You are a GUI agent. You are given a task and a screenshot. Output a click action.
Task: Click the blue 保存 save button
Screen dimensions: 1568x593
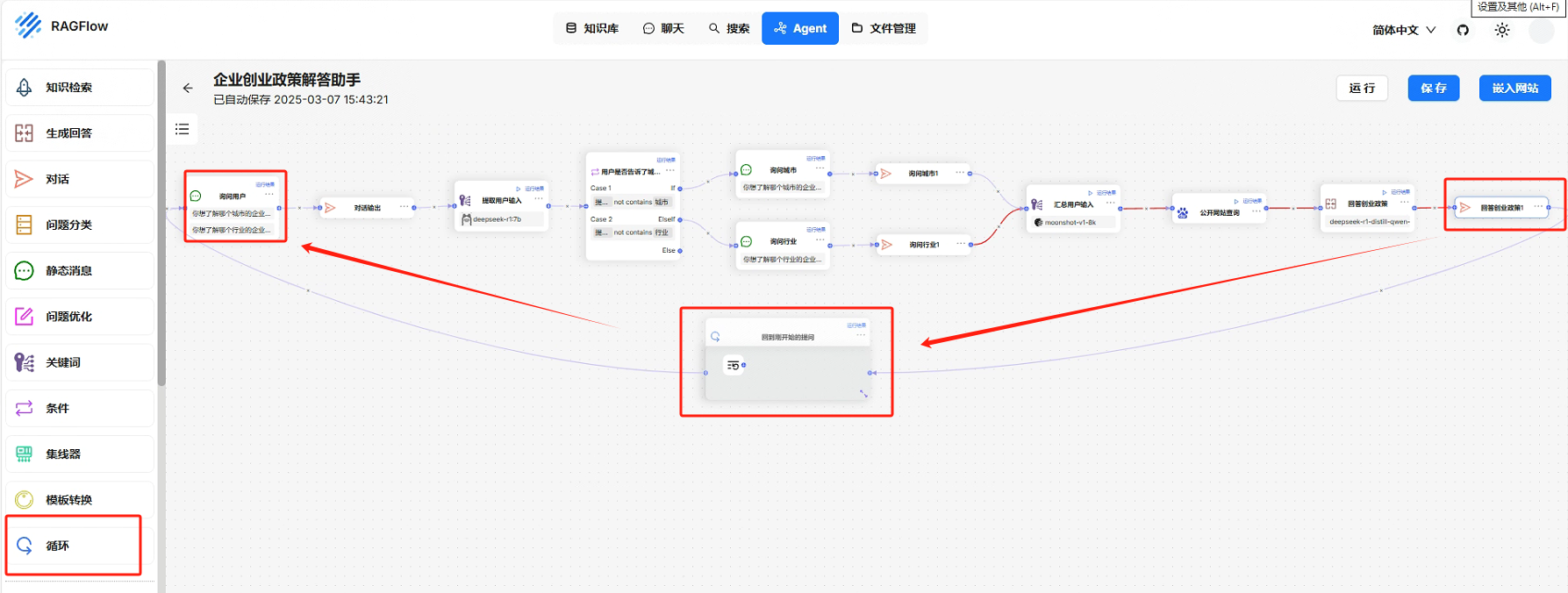tap(1433, 88)
